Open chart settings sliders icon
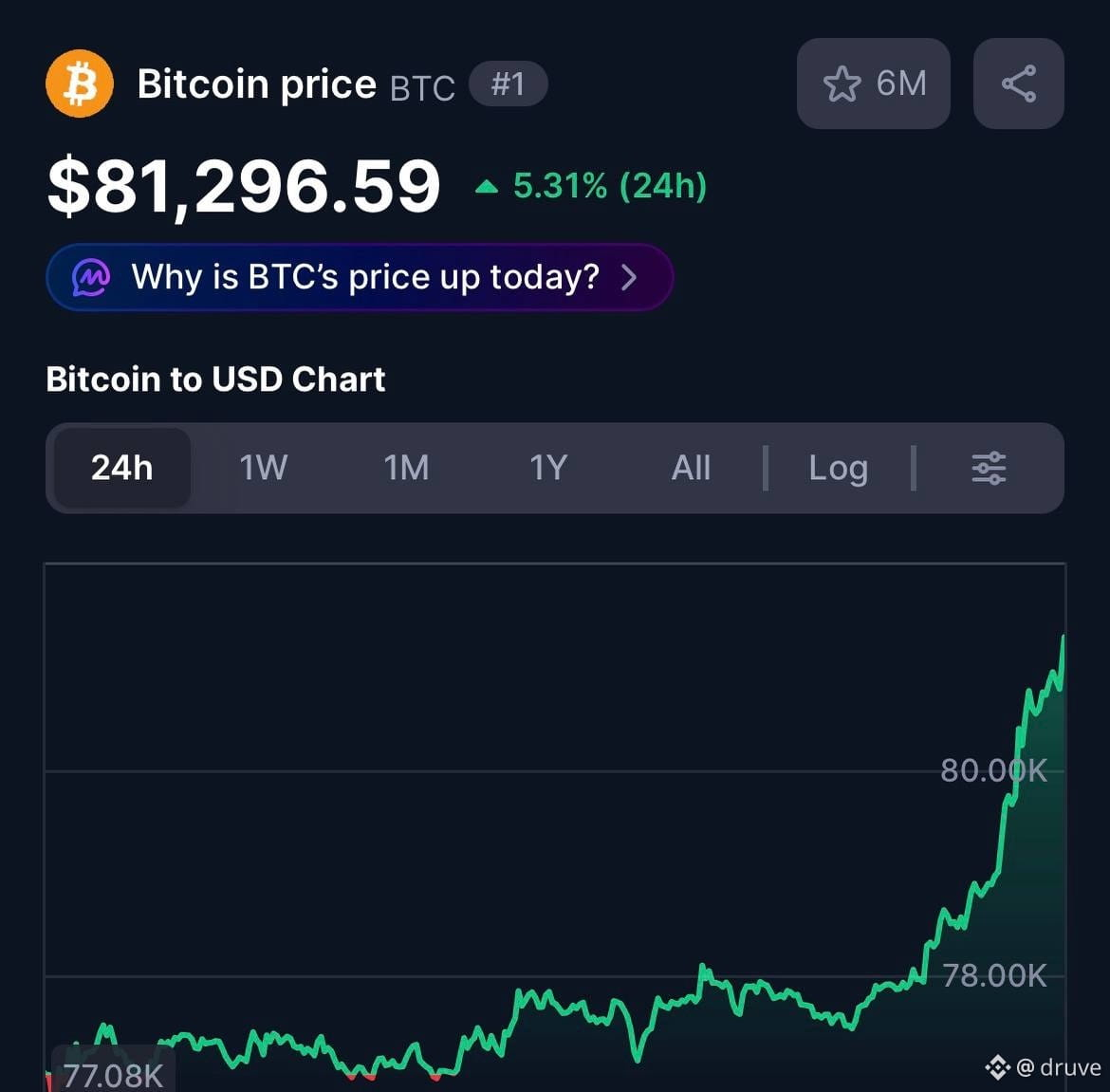This screenshot has width=1110, height=1092. coord(989,468)
